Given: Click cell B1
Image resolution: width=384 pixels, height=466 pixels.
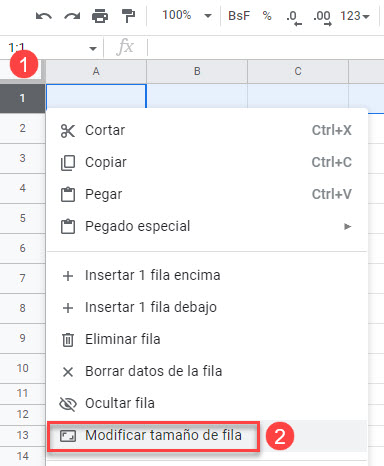Looking at the screenshot, I should click(x=197, y=96).
